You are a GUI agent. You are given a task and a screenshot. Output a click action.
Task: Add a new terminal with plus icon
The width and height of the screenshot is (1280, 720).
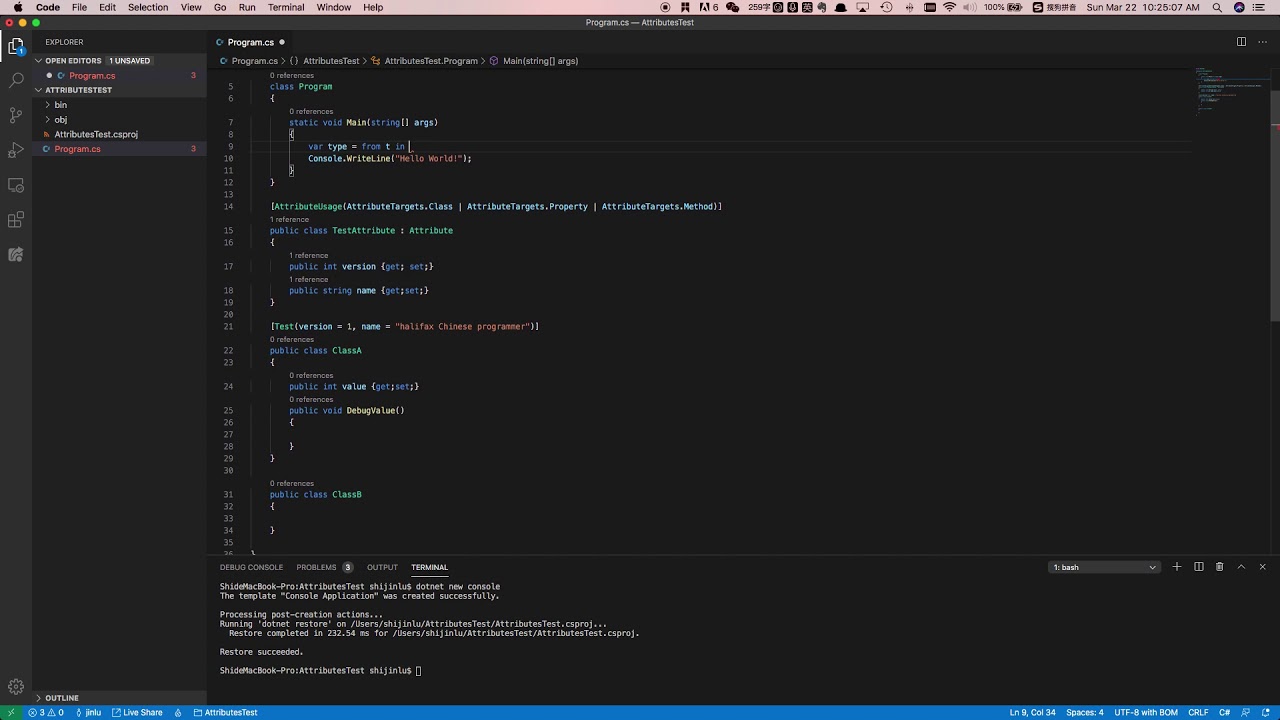pyautogui.click(x=1177, y=567)
